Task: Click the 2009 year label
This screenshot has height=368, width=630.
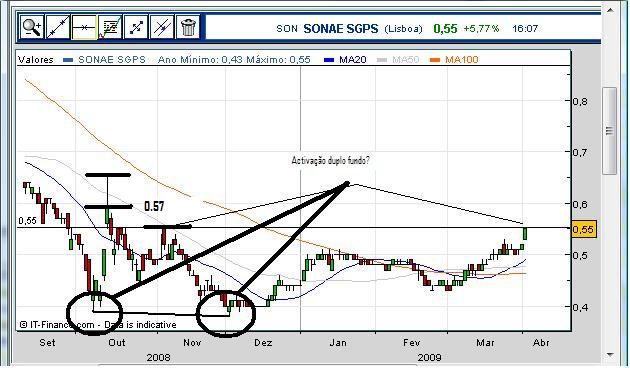Action: tap(430, 357)
